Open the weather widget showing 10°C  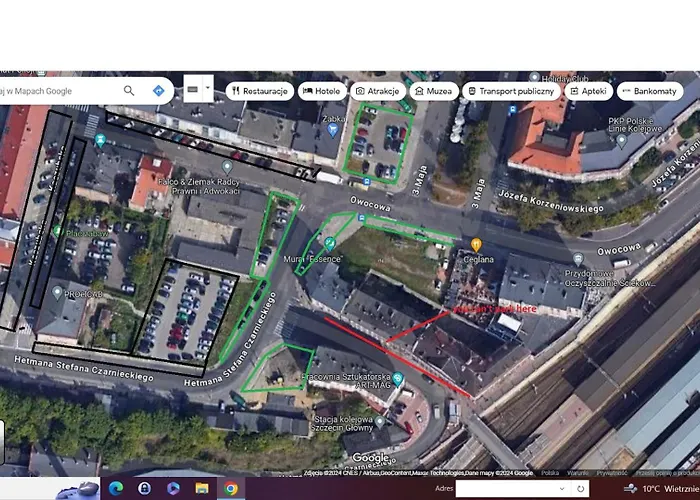pos(660,488)
